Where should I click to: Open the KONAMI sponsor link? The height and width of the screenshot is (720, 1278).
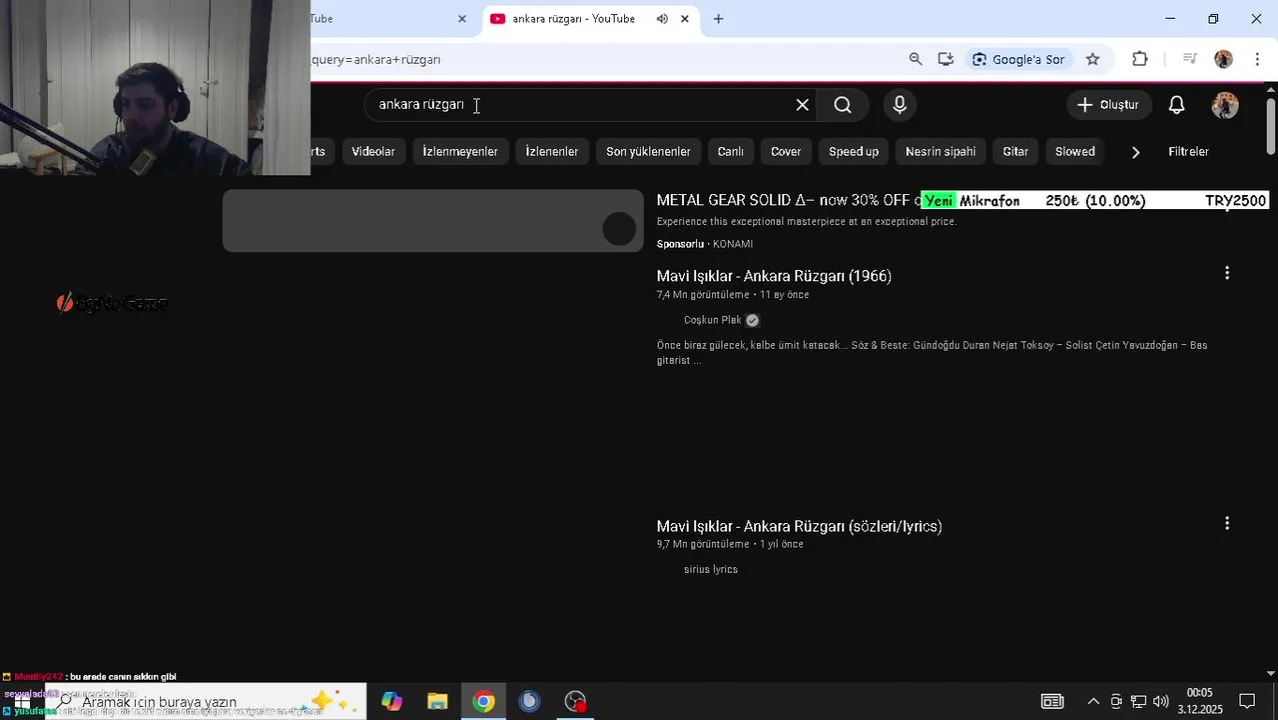(x=733, y=244)
